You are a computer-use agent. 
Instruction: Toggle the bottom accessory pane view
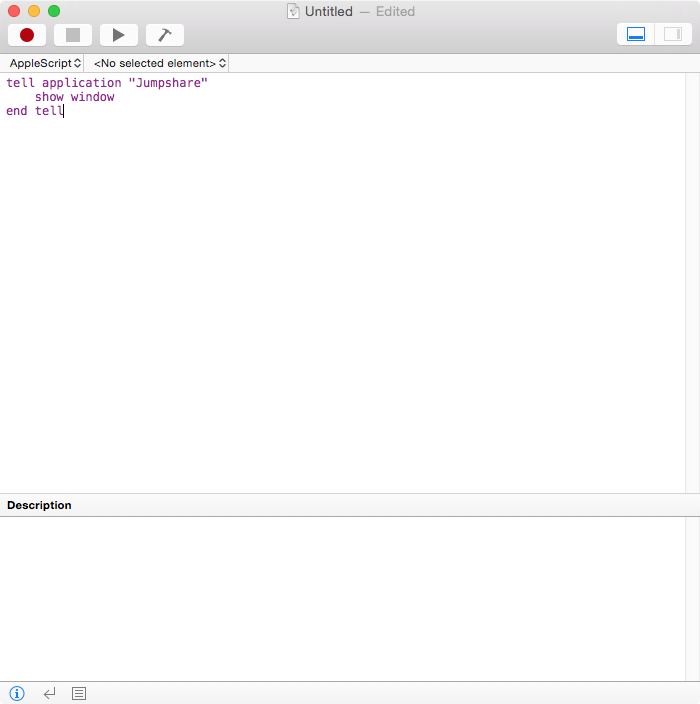(636, 35)
